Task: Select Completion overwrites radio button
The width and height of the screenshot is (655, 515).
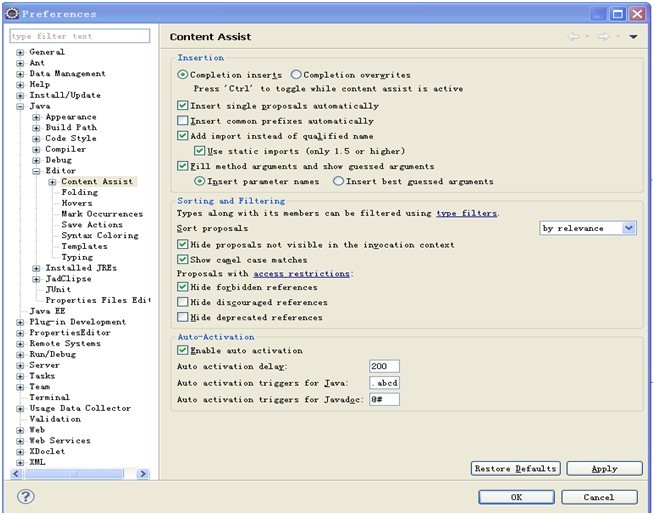Action: tap(296, 75)
